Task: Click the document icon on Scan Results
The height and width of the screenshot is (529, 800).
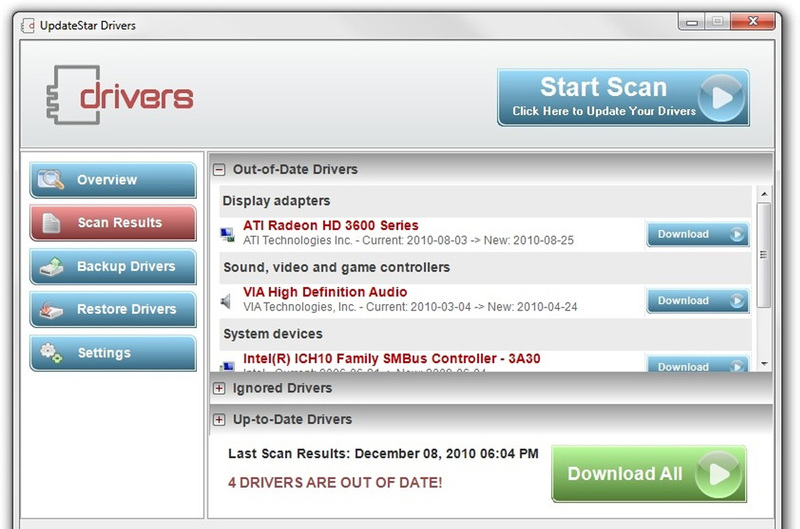Action: tap(51, 223)
